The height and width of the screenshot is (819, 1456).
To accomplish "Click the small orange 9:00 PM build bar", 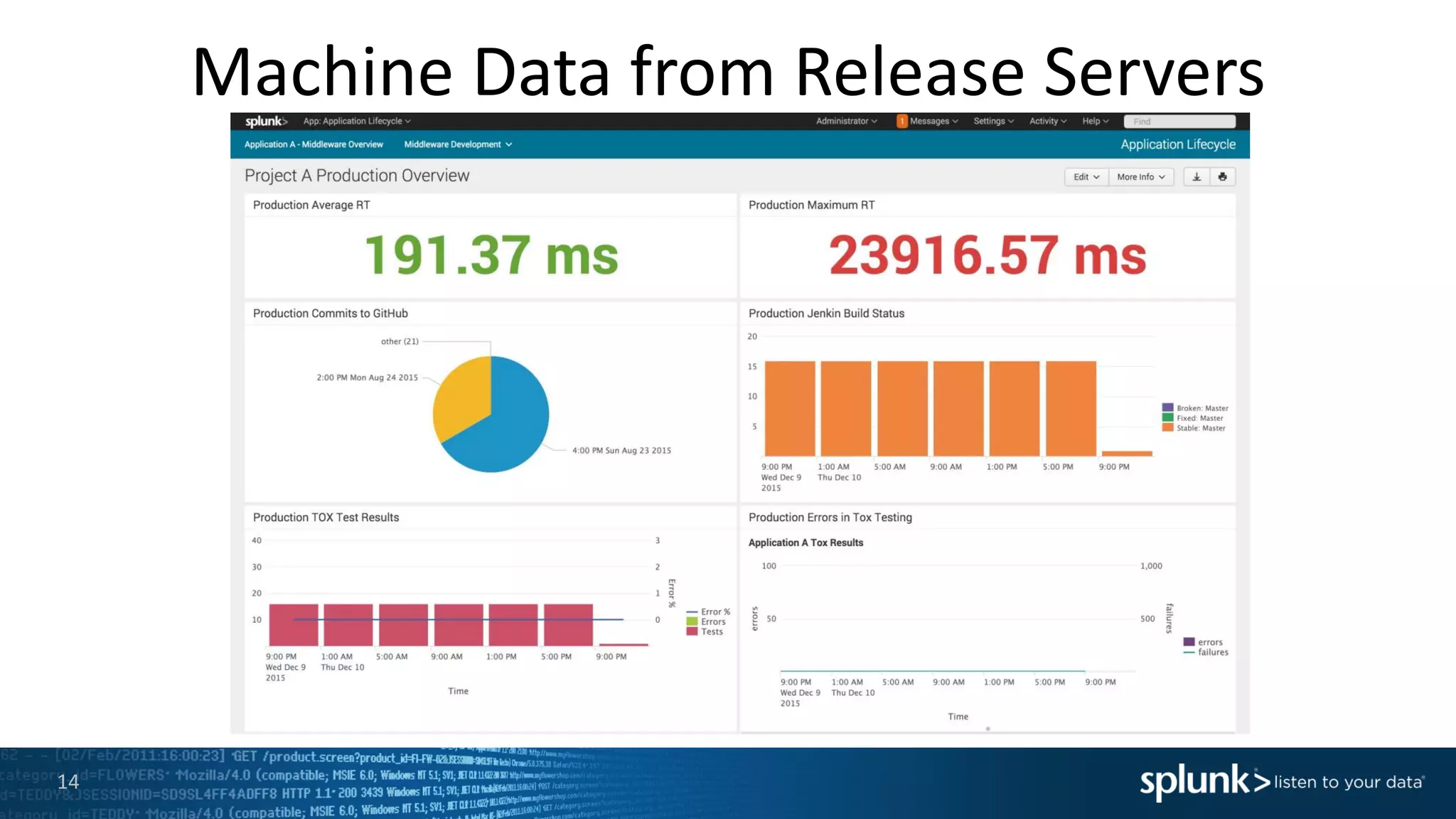I will pos(1127,454).
